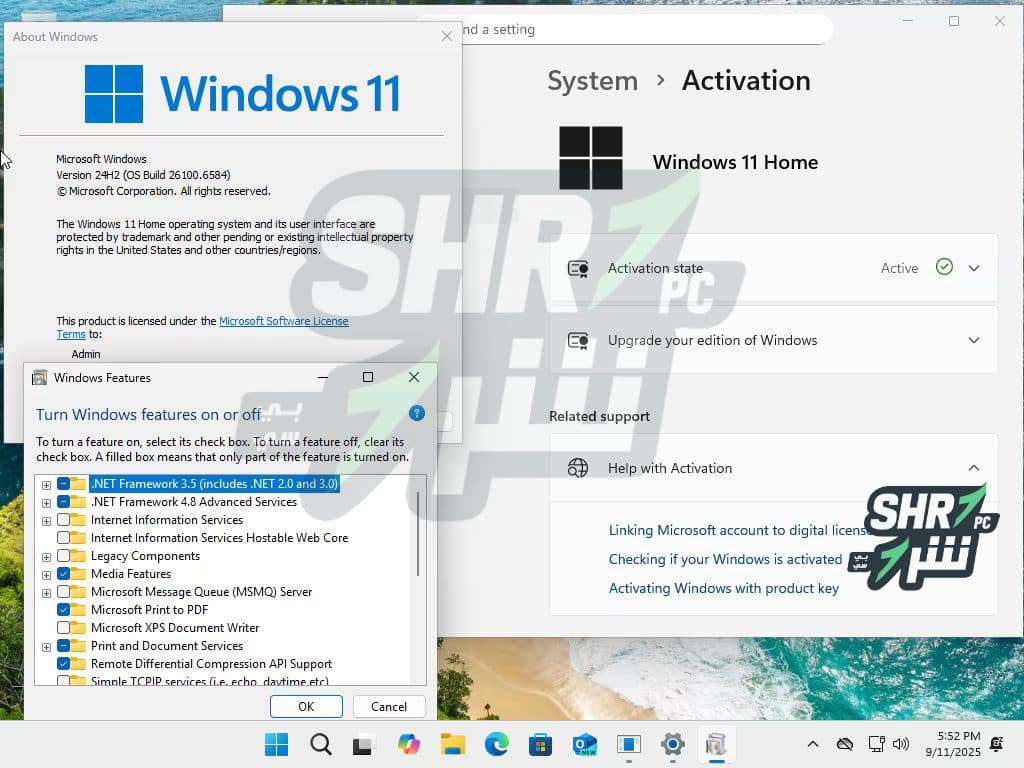Viewport: 1024px width, 768px height.
Task: Expand Upgrade your edition of Windows
Action: (x=973, y=340)
